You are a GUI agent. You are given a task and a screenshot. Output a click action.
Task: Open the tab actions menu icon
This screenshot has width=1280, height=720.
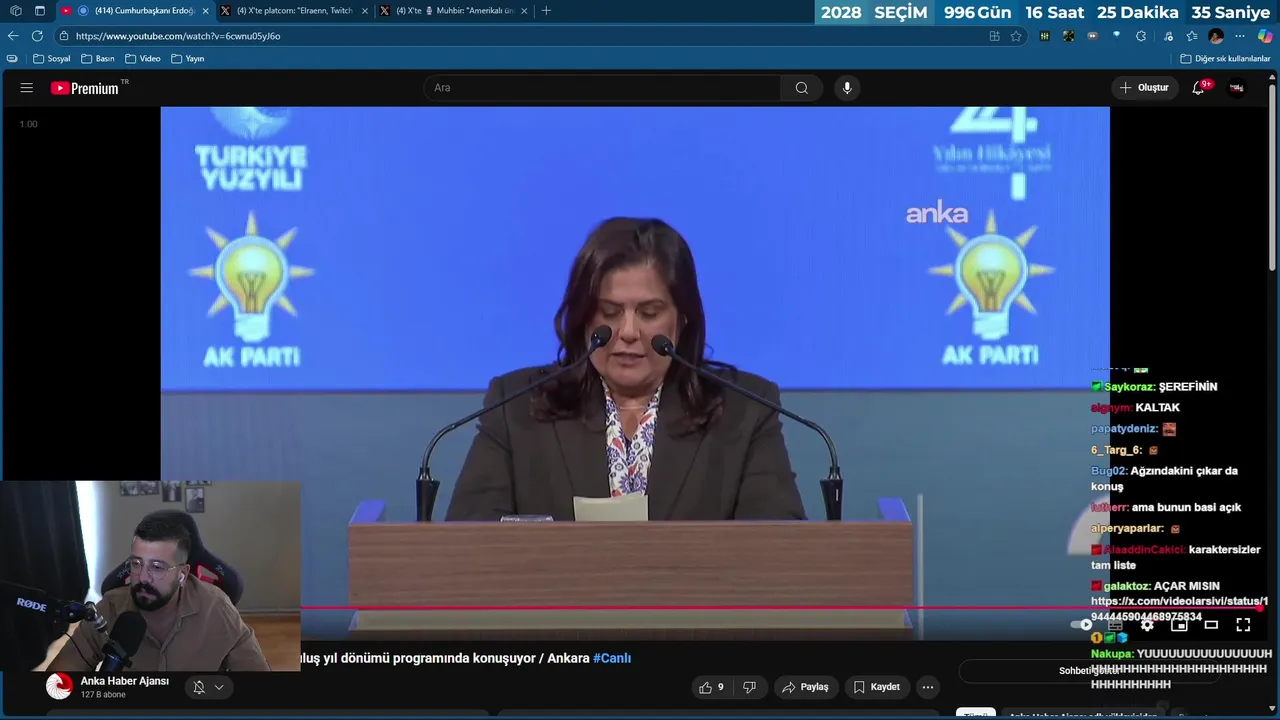[x=40, y=11]
